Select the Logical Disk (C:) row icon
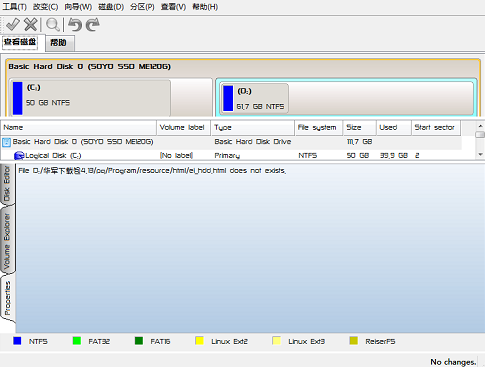Screen dimensions: 485x367 click(x=19, y=156)
